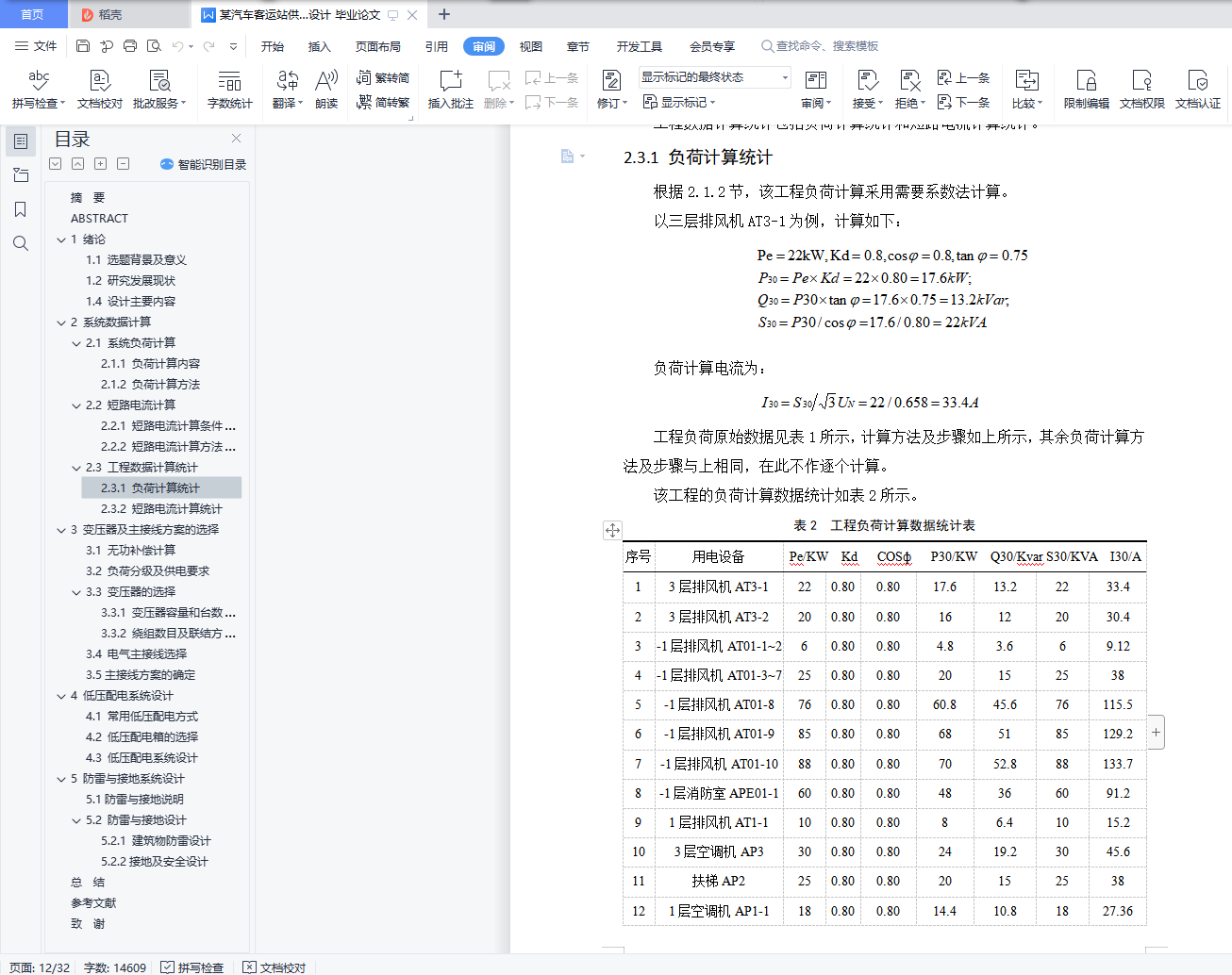Click the printer icon in the quick toolbar
This screenshot has width=1232, height=975.
130,46
